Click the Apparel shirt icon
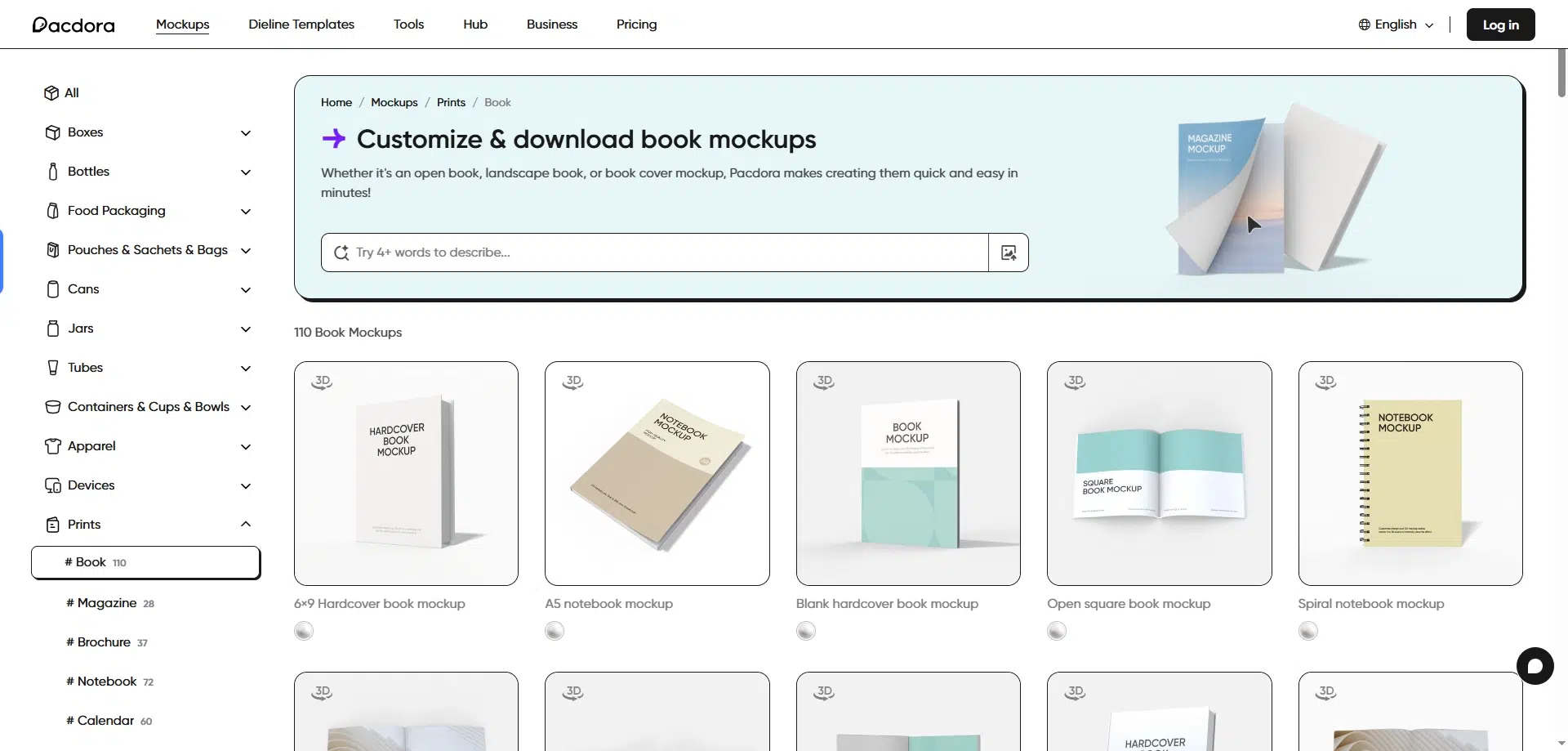 tap(53, 446)
